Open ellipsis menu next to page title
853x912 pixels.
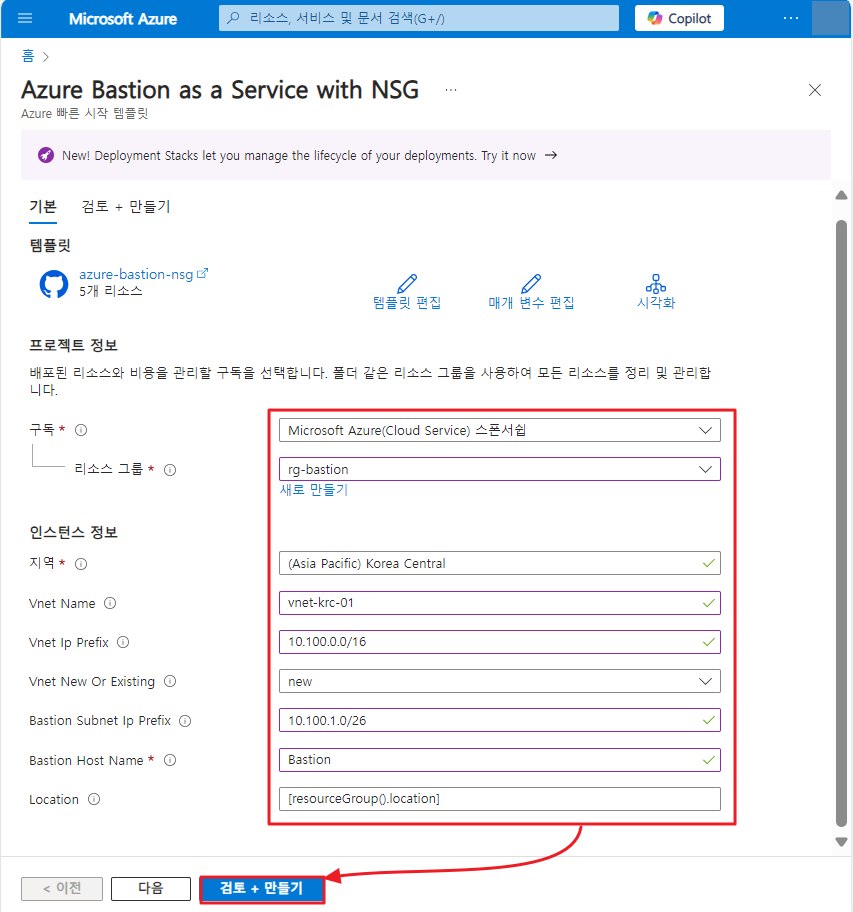click(451, 90)
